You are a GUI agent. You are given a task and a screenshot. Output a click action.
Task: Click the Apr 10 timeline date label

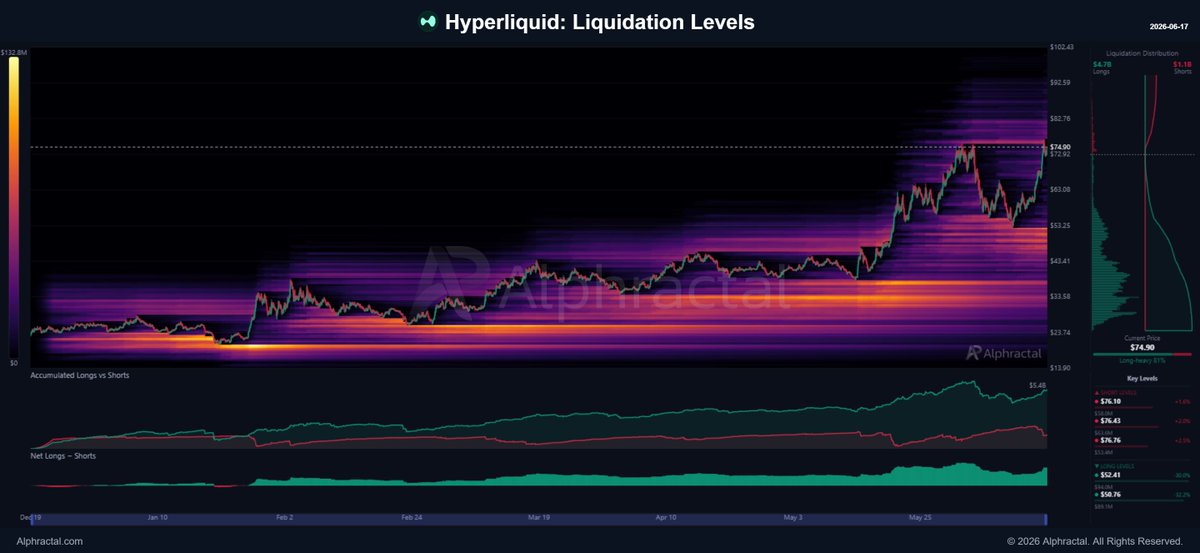[x=666, y=518]
